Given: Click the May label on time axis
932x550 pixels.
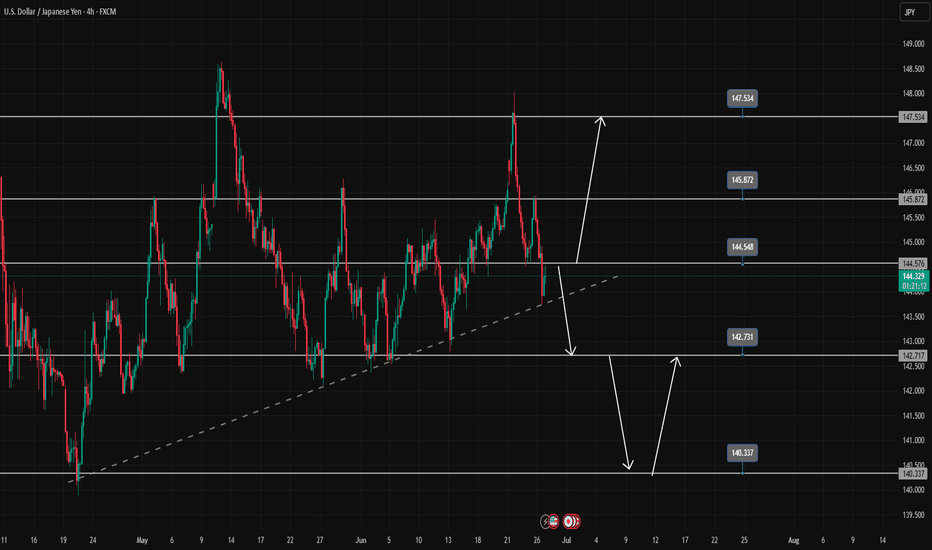Looking at the screenshot, I should [x=142, y=540].
